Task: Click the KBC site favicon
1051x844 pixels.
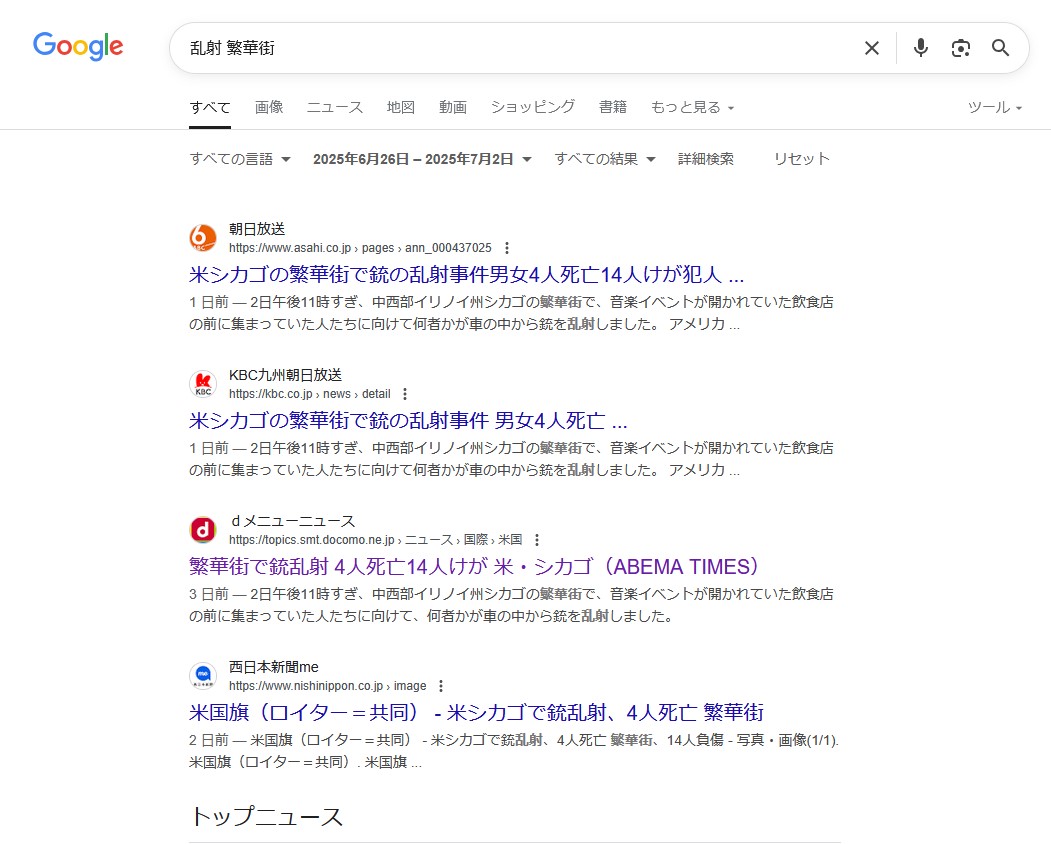Action: click(202, 384)
